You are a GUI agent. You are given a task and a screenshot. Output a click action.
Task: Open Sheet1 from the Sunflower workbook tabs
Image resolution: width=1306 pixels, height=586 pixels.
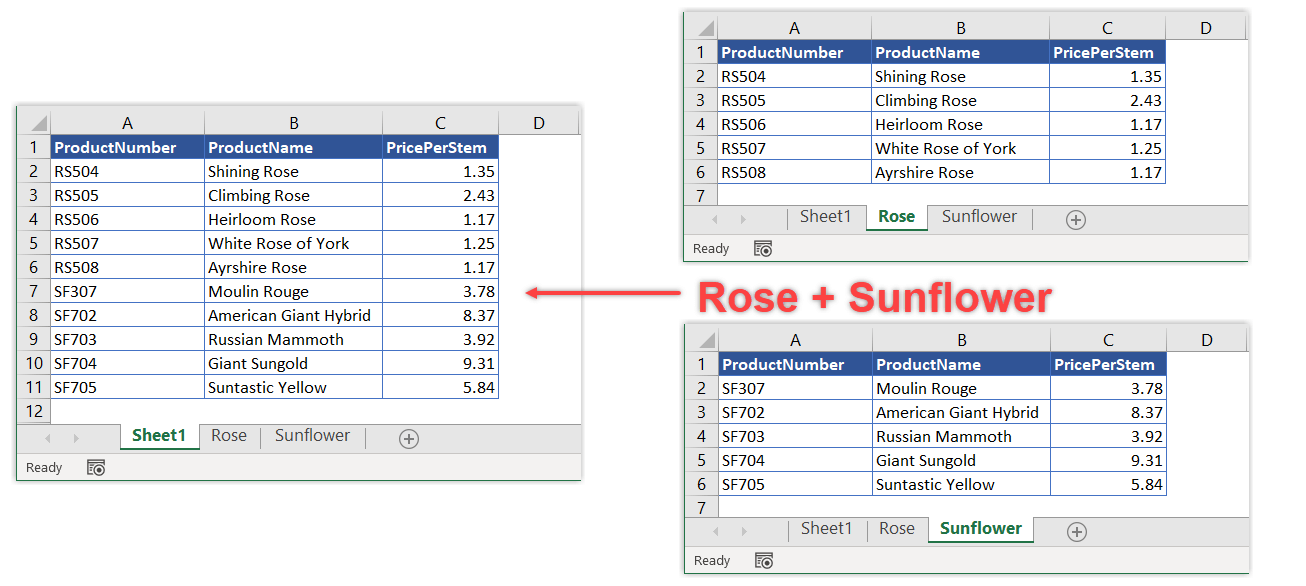(827, 530)
